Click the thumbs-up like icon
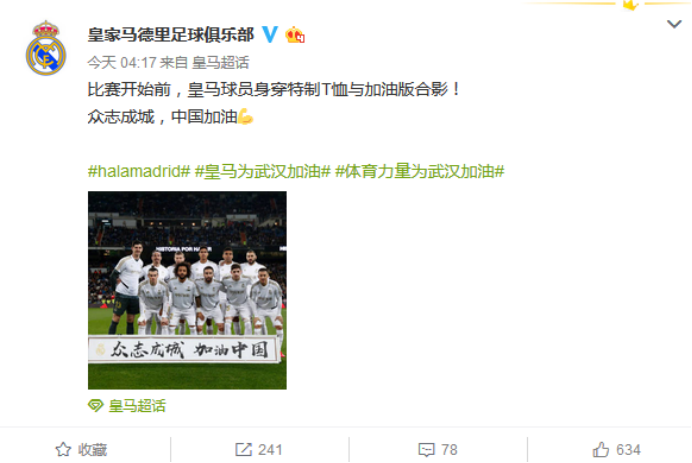The height and width of the screenshot is (463, 692). [x=601, y=450]
